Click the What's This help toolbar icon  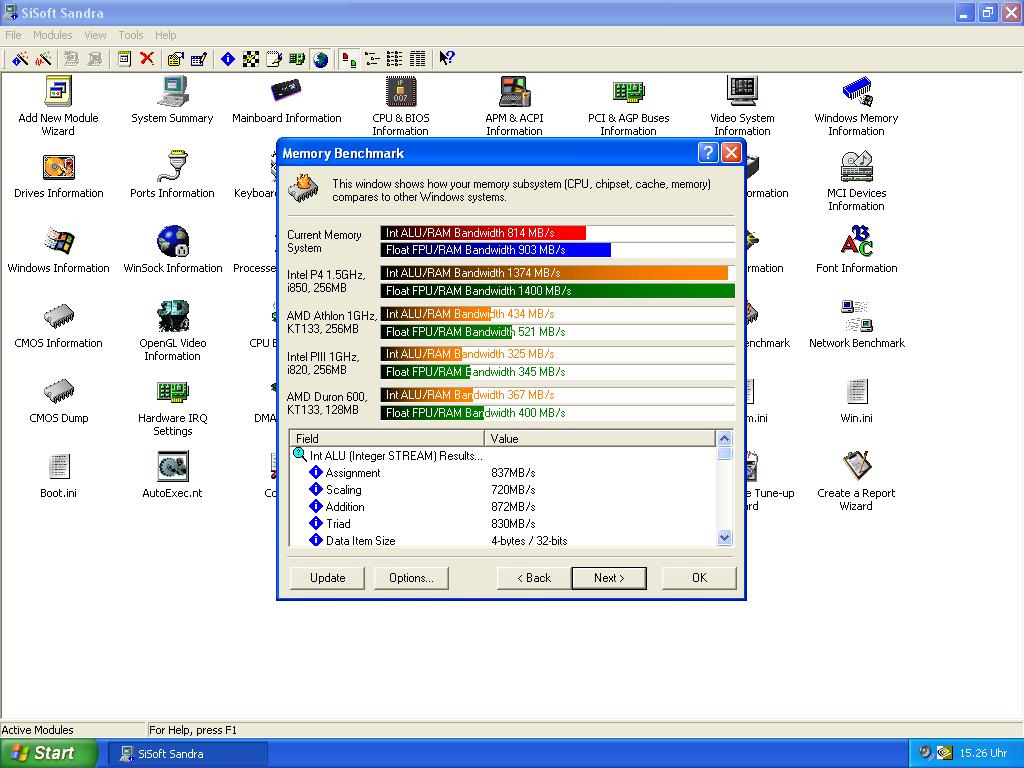447,59
